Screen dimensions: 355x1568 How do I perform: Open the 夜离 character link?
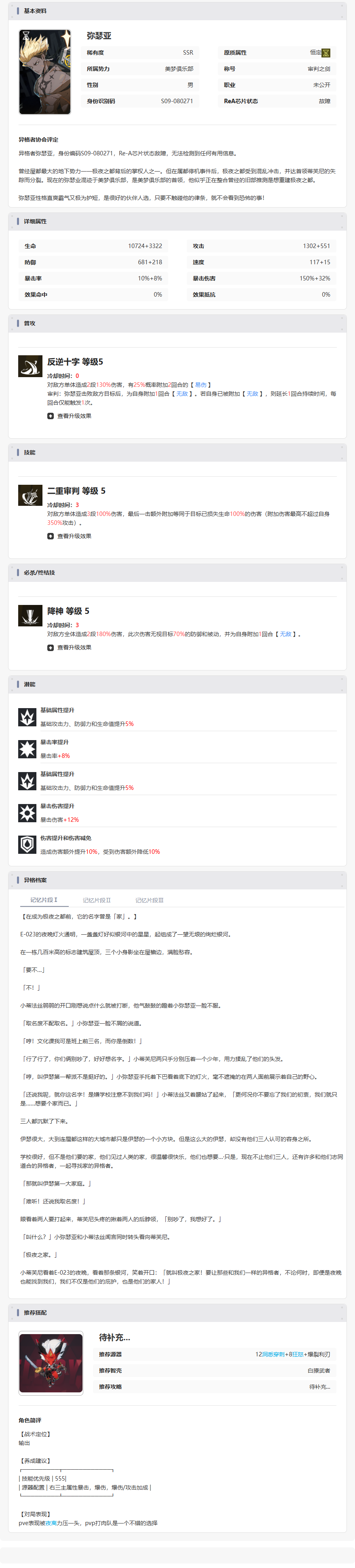coord(51,1522)
